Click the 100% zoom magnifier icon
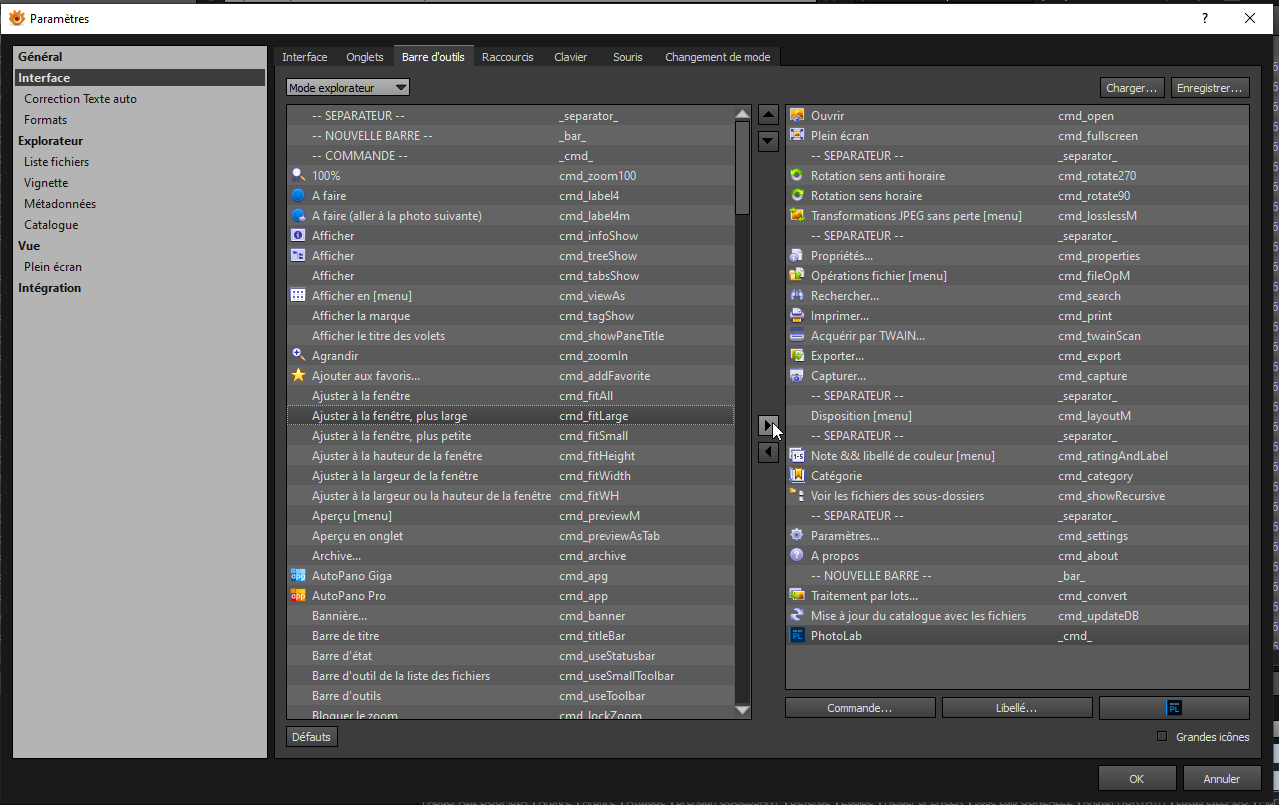Viewport: 1279px width, 805px height. click(298, 176)
